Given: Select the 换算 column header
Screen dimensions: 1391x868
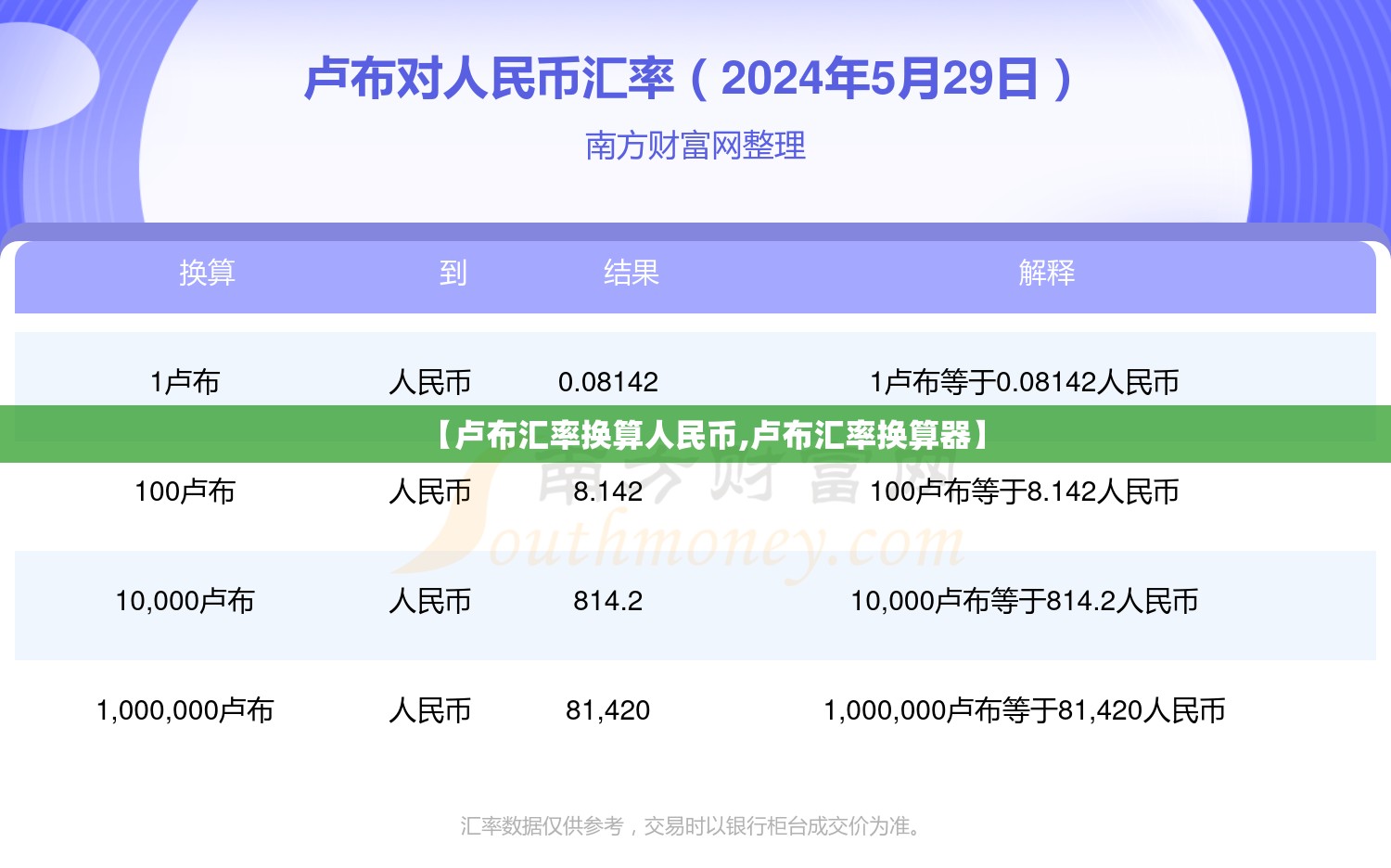Looking at the screenshot, I should pos(207,273).
